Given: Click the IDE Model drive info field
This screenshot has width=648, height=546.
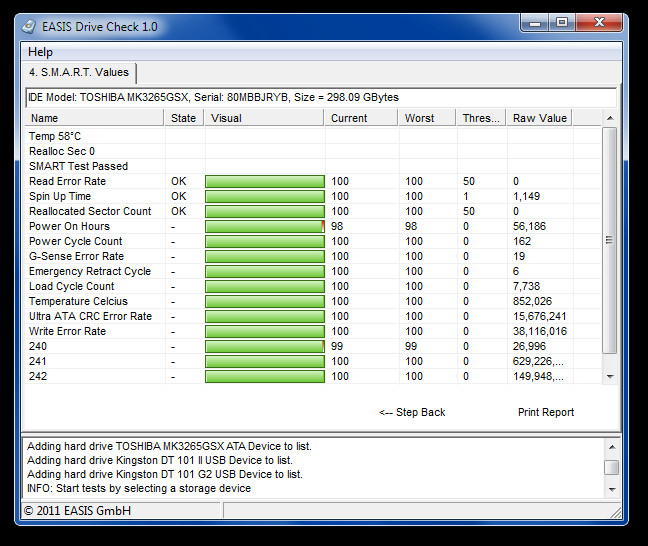Looking at the screenshot, I should click(321, 98).
